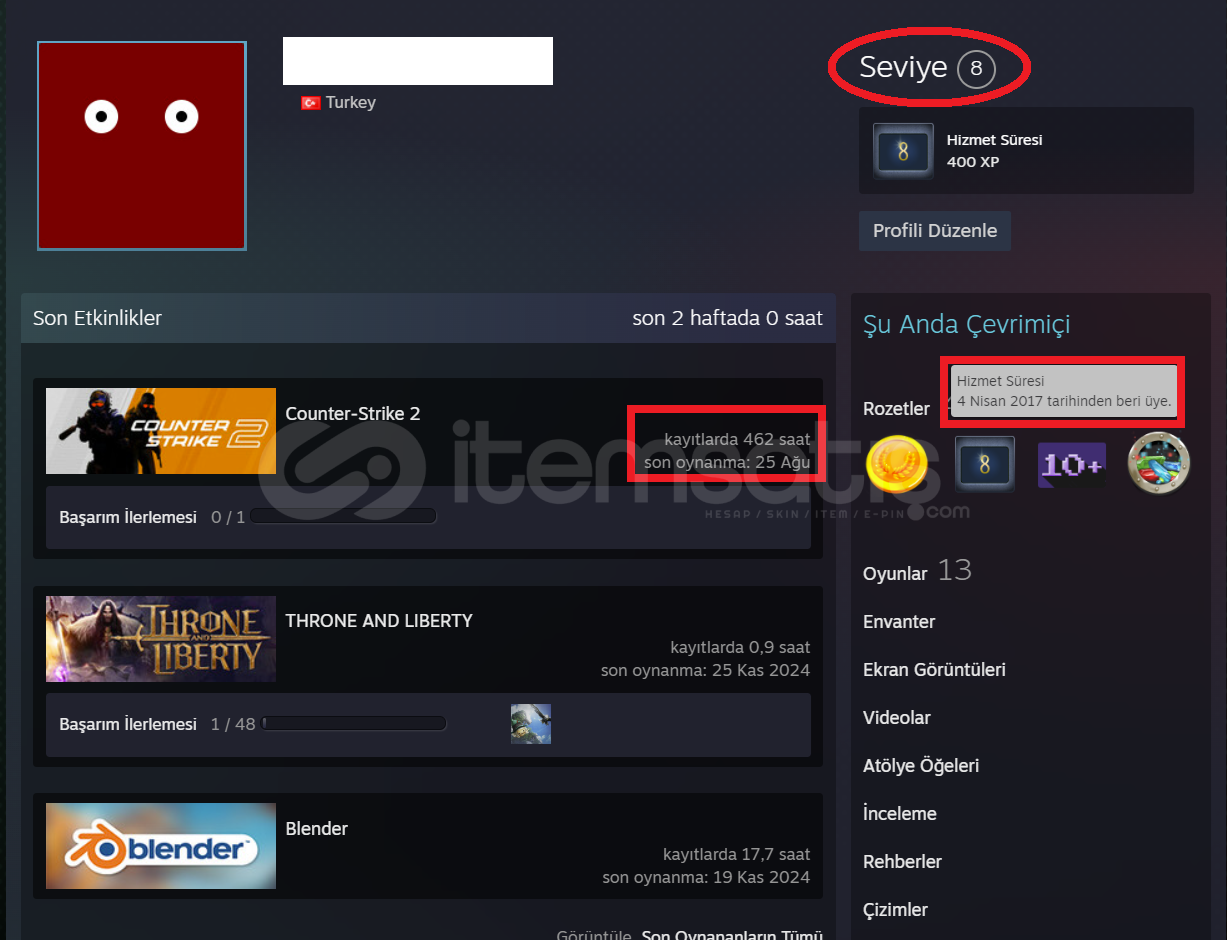The image size is (1227, 940).
Task: Open the Counter-Strike 2 game banner
Action: pos(161,431)
